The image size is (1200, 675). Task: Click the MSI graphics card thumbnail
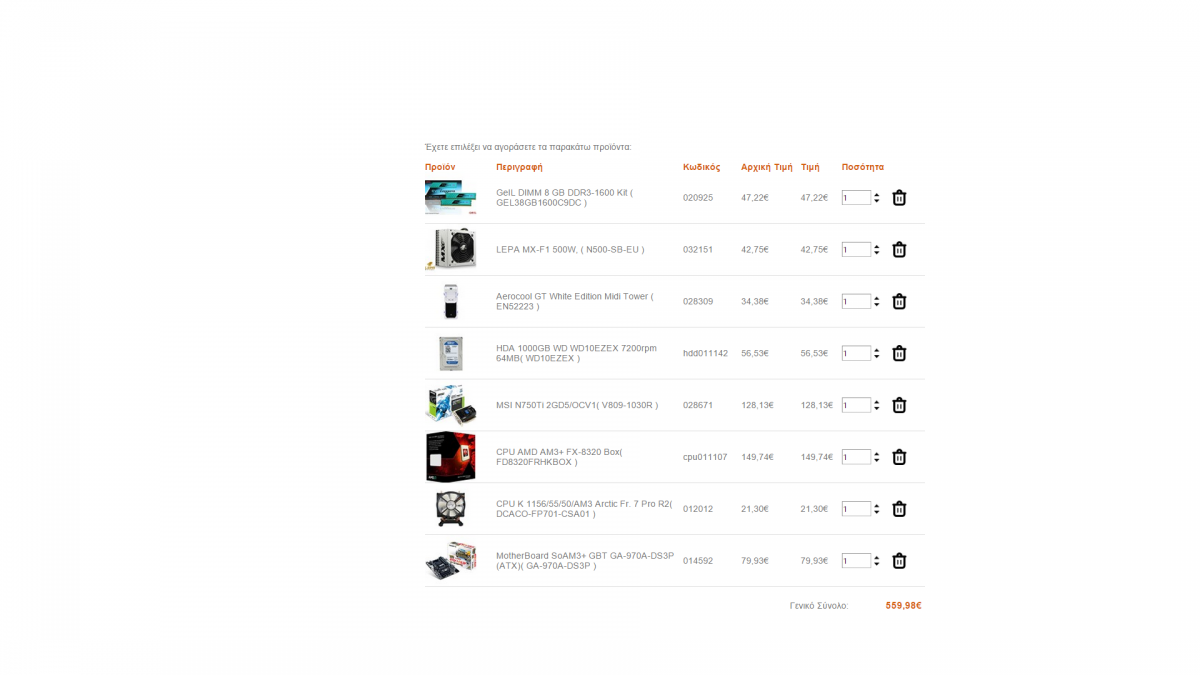[450, 405]
